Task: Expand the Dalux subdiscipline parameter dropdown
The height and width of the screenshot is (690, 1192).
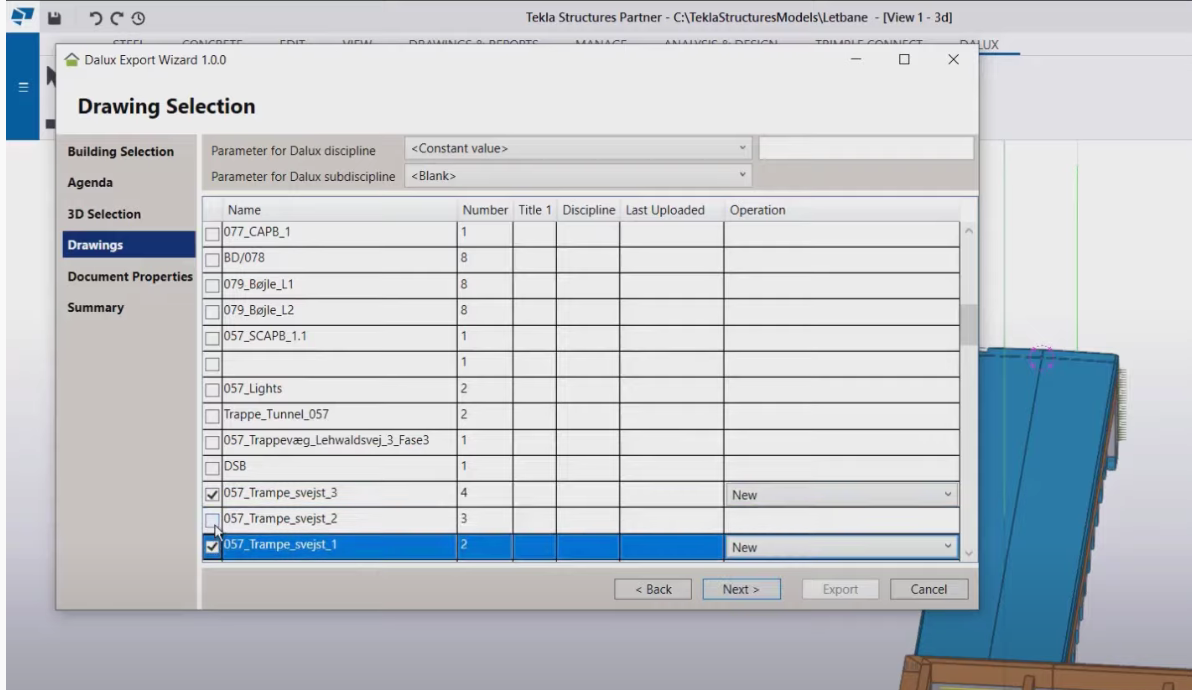Action: pos(578,176)
